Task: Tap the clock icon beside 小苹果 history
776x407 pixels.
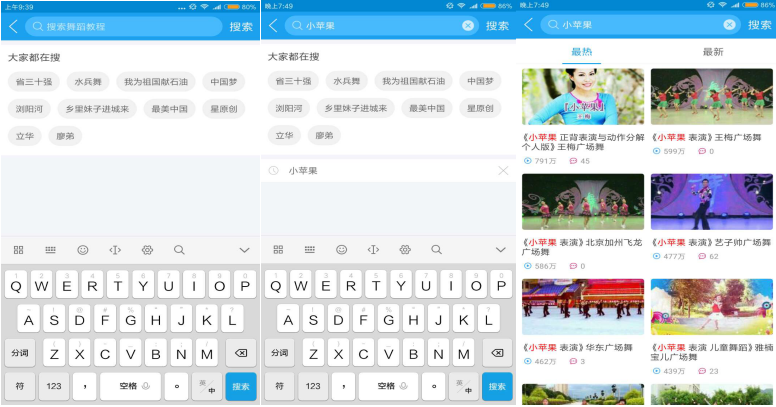Action: click(273, 171)
